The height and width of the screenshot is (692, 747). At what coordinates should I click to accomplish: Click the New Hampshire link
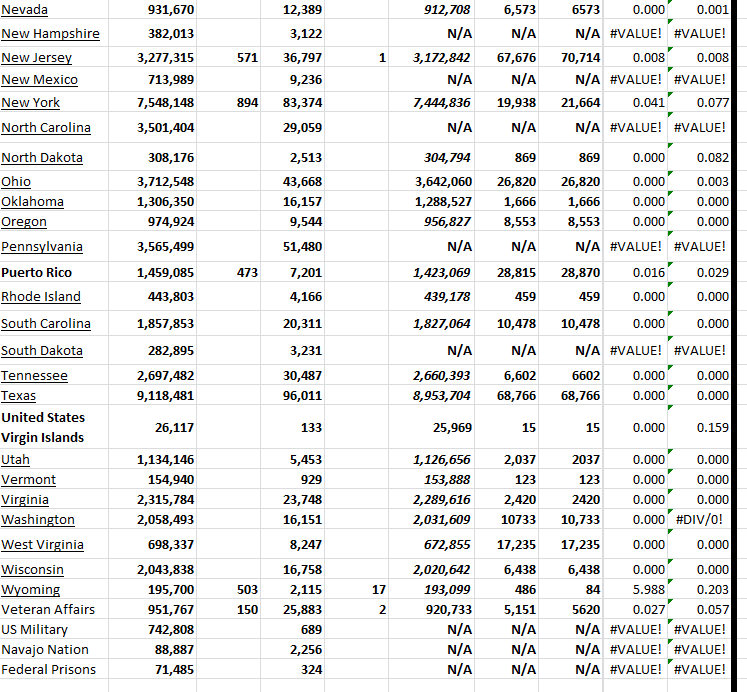click(50, 33)
